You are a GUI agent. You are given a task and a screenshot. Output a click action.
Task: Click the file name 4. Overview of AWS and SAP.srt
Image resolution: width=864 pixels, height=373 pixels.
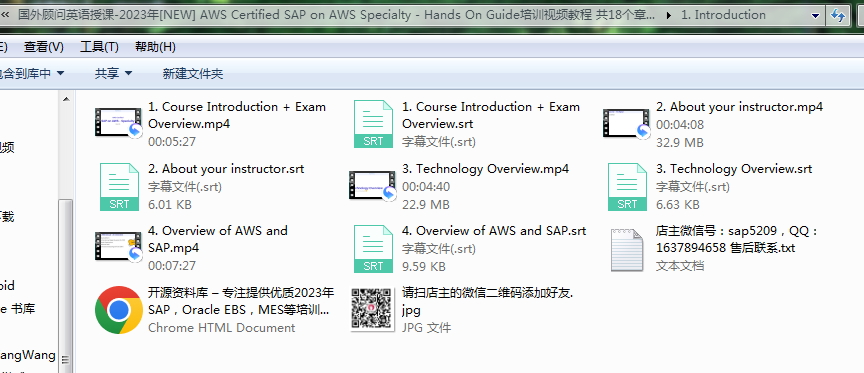click(x=494, y=230)
